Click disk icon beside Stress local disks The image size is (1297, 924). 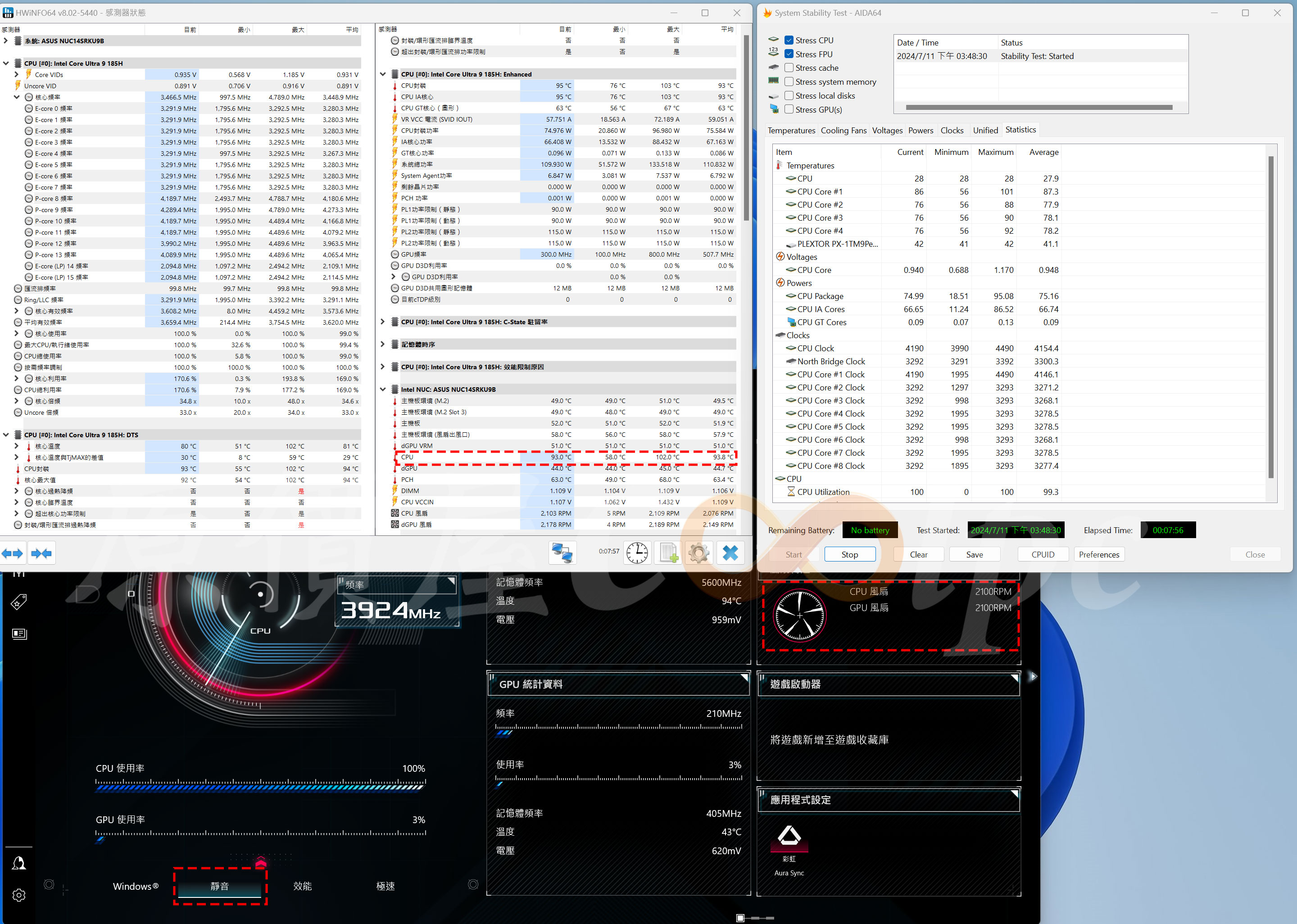[773, 96]
